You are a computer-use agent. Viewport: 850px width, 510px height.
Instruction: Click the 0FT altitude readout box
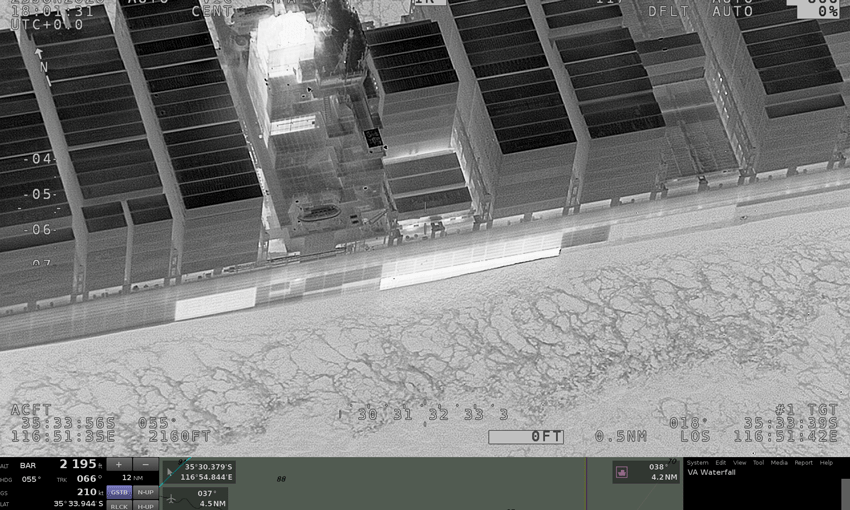[x=526, y=437]
